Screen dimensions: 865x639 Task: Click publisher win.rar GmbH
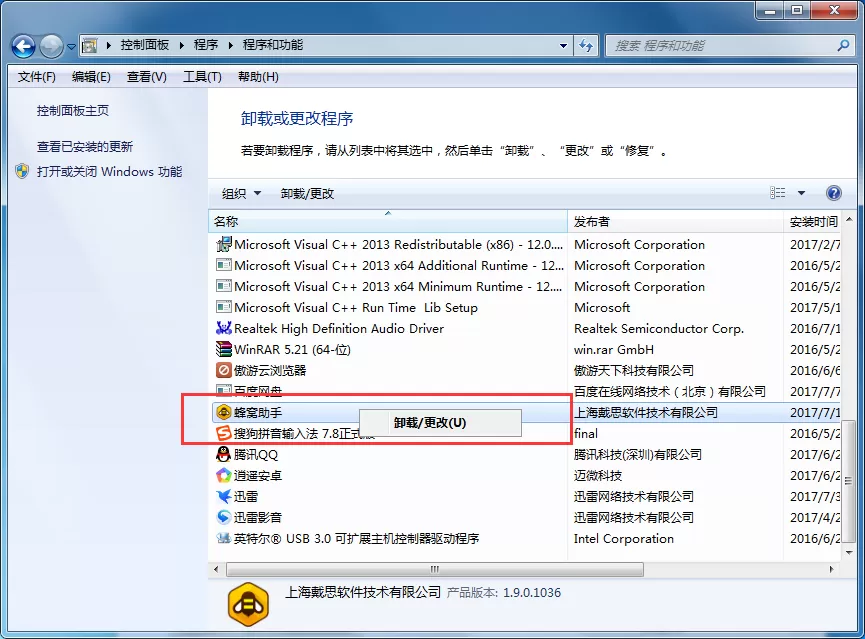pyautogui.click(x=613, y=349)
